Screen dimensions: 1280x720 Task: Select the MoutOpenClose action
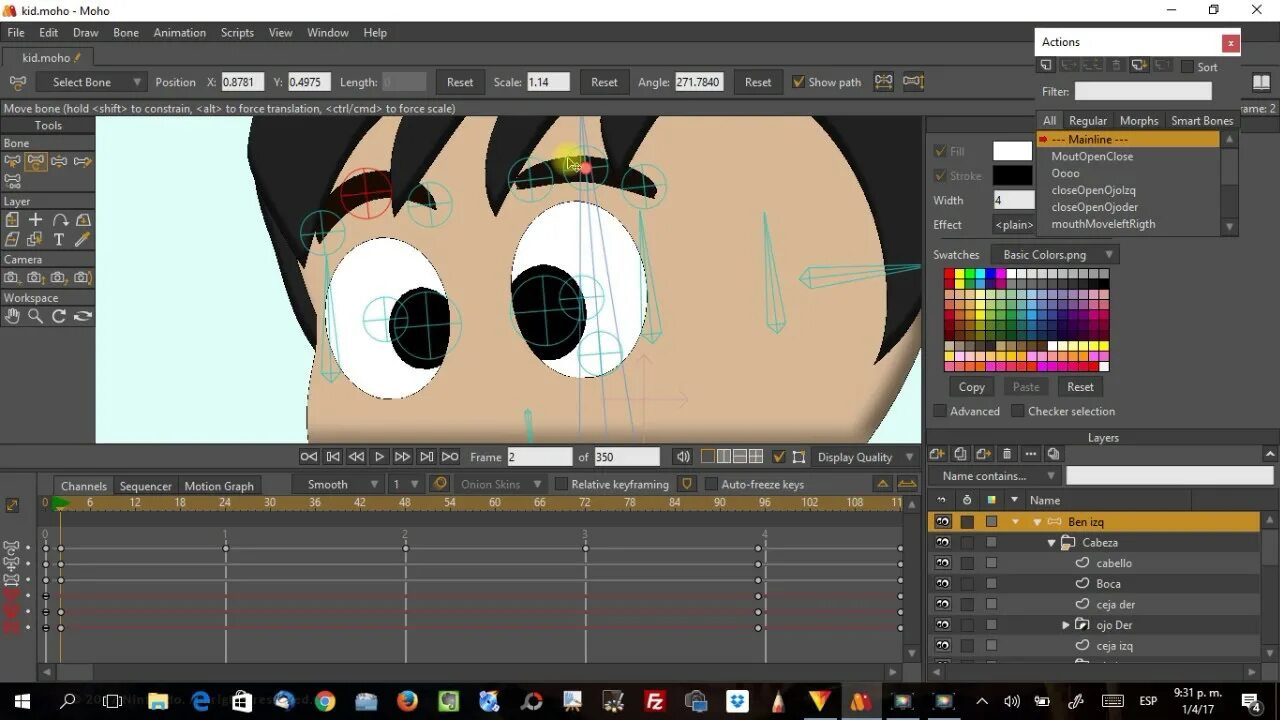pos(1092,156)
